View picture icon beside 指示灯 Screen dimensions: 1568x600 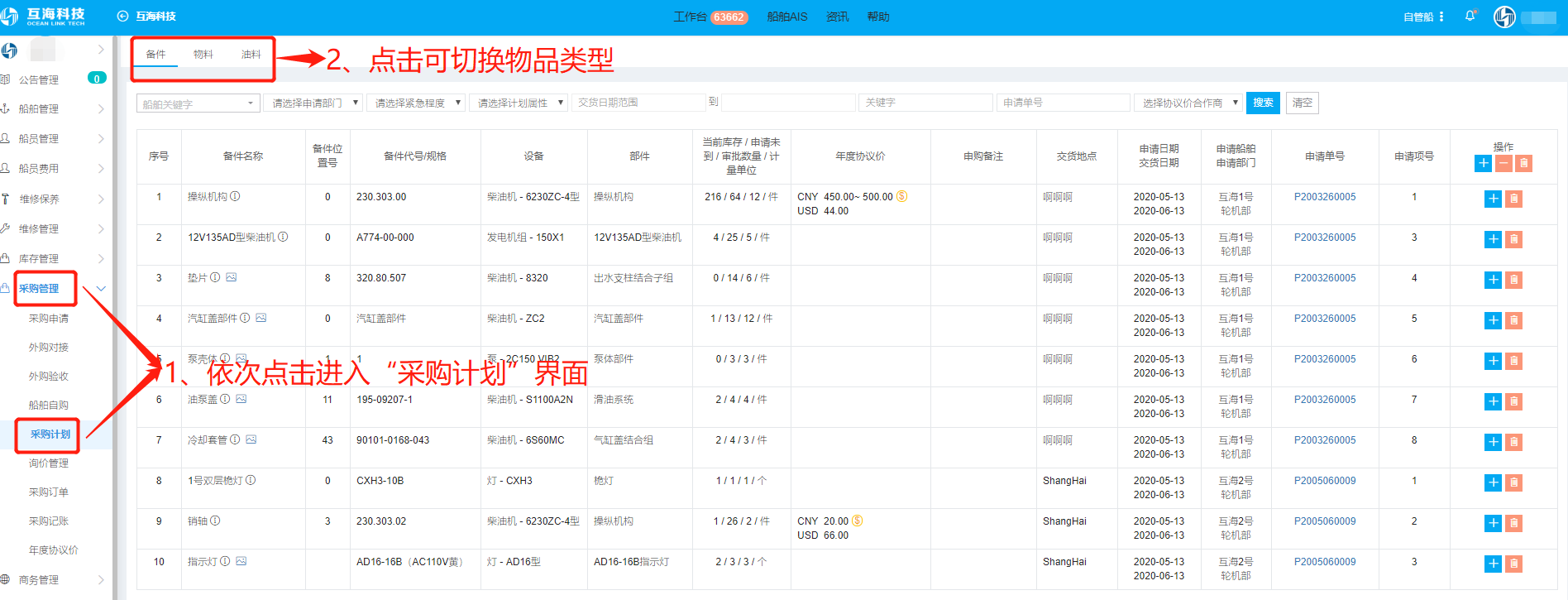pyautogui.click(x=241, y=562)
